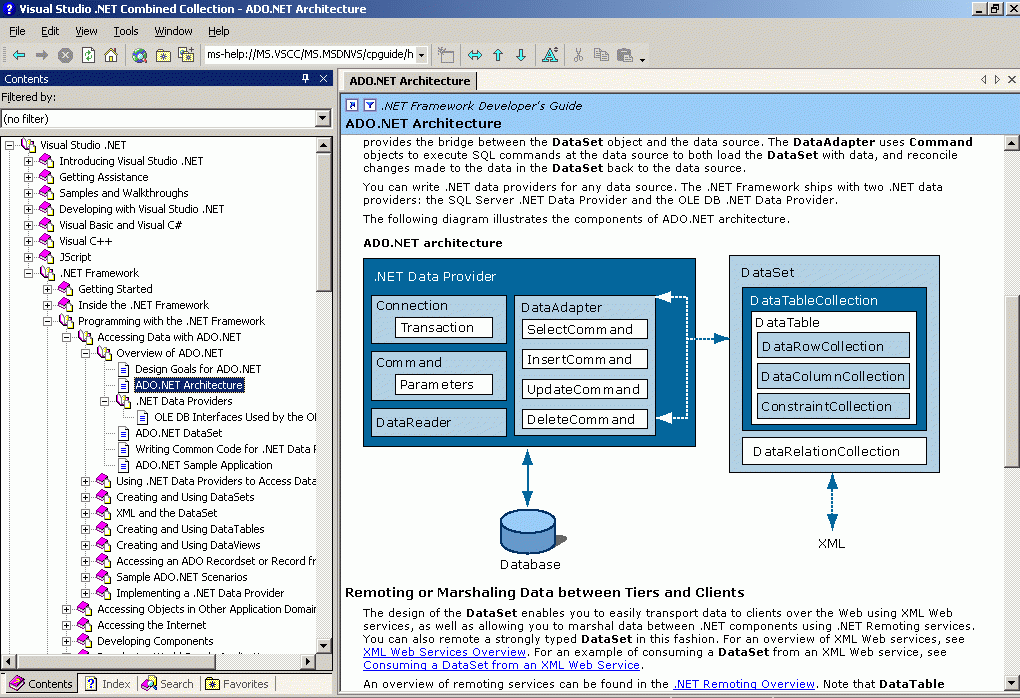Select Accessing the Internet tree item
Viewport: 1020px width, 698px height.
[152, 625]
